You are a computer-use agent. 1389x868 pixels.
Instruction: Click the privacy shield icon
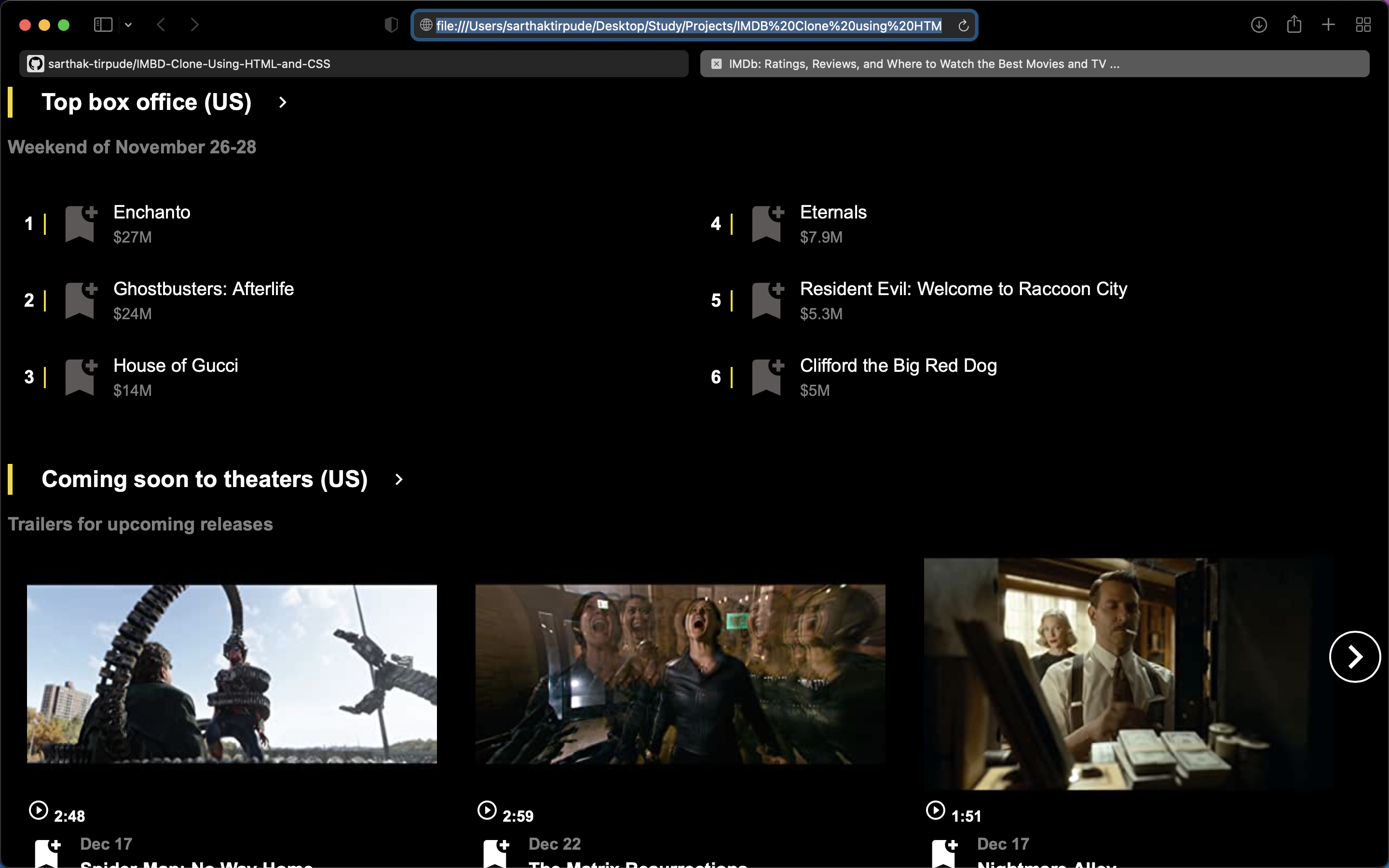point(391,25)
